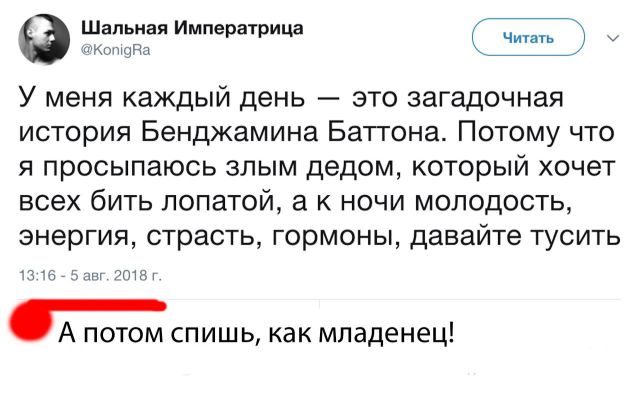The width and height of the screenshot is (640, 411).
Task: Click the word младенец in the reply
Action: pyautogui.click(x=385, y=335)
